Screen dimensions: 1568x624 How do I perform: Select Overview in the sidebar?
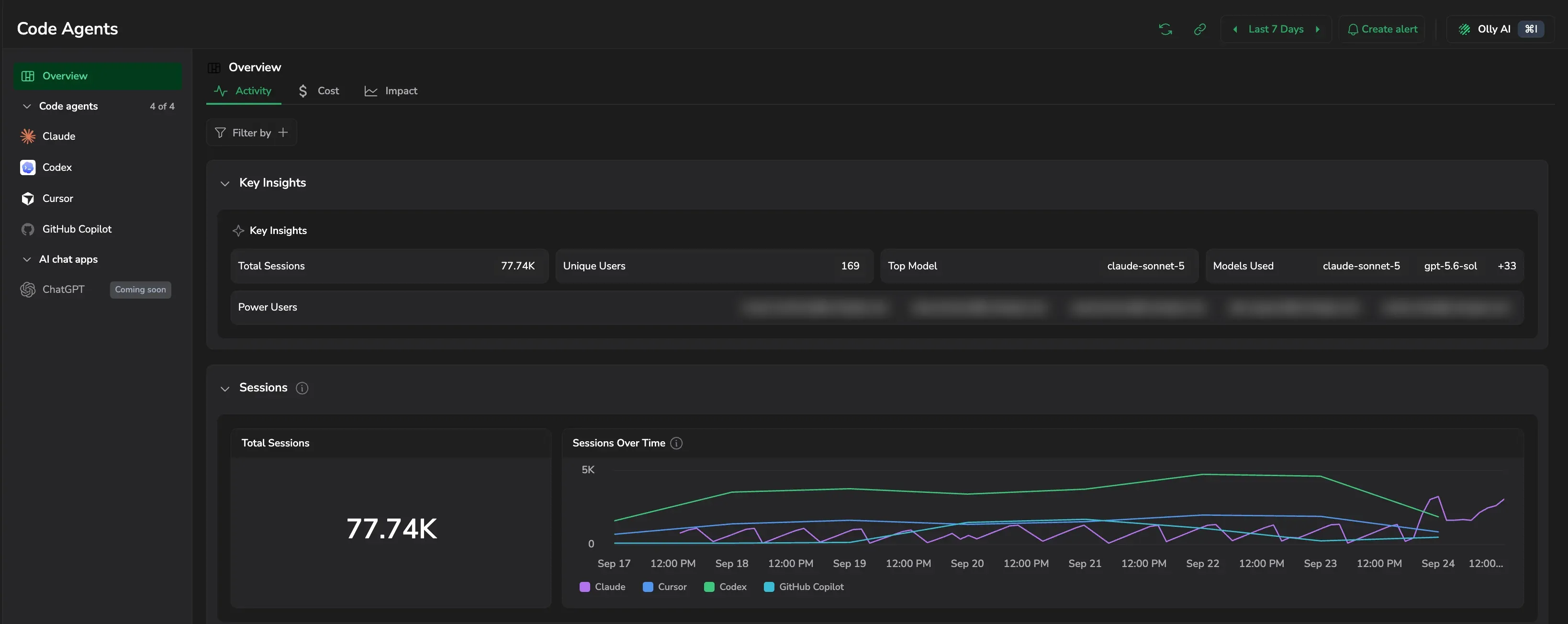tap(97, 76)
